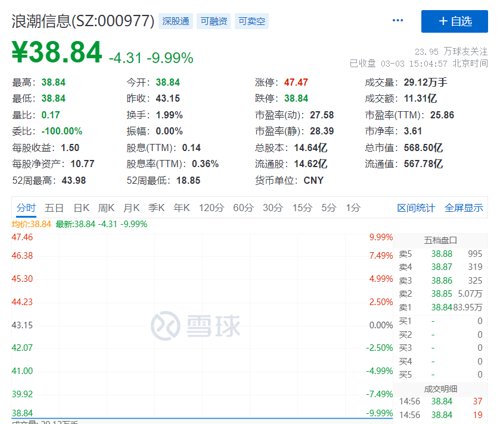Switch to the 周K chart tab

point(106,208)
